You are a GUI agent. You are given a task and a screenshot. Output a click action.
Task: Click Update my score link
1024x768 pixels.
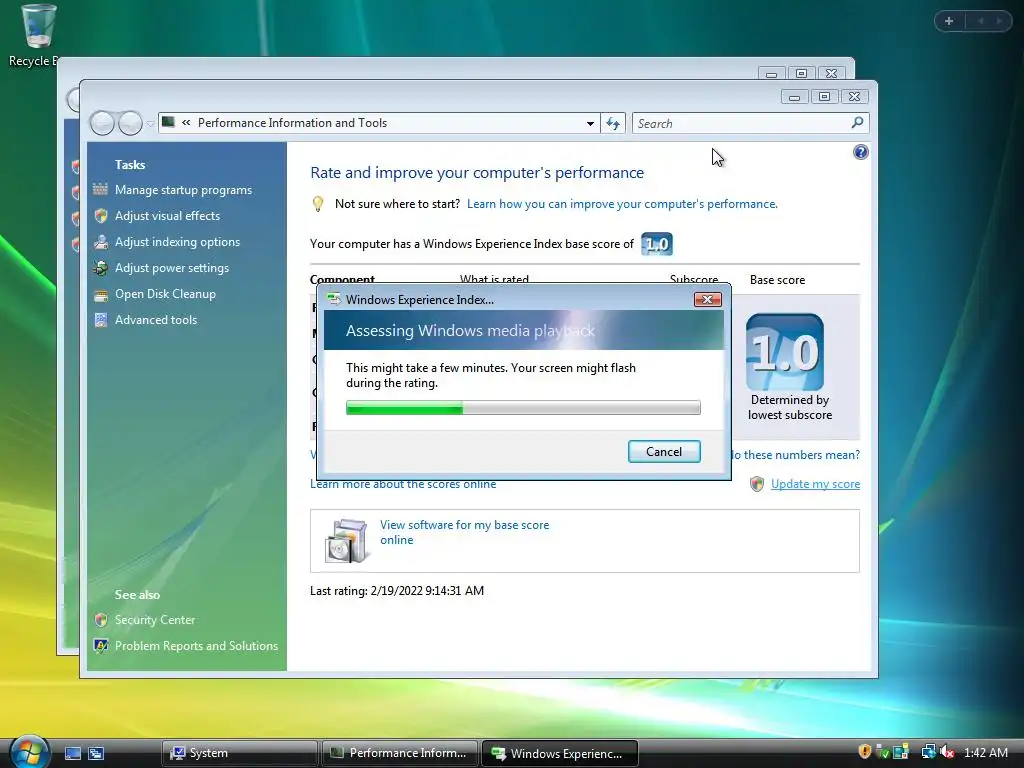pyautogui.click(x=815, y=484)
